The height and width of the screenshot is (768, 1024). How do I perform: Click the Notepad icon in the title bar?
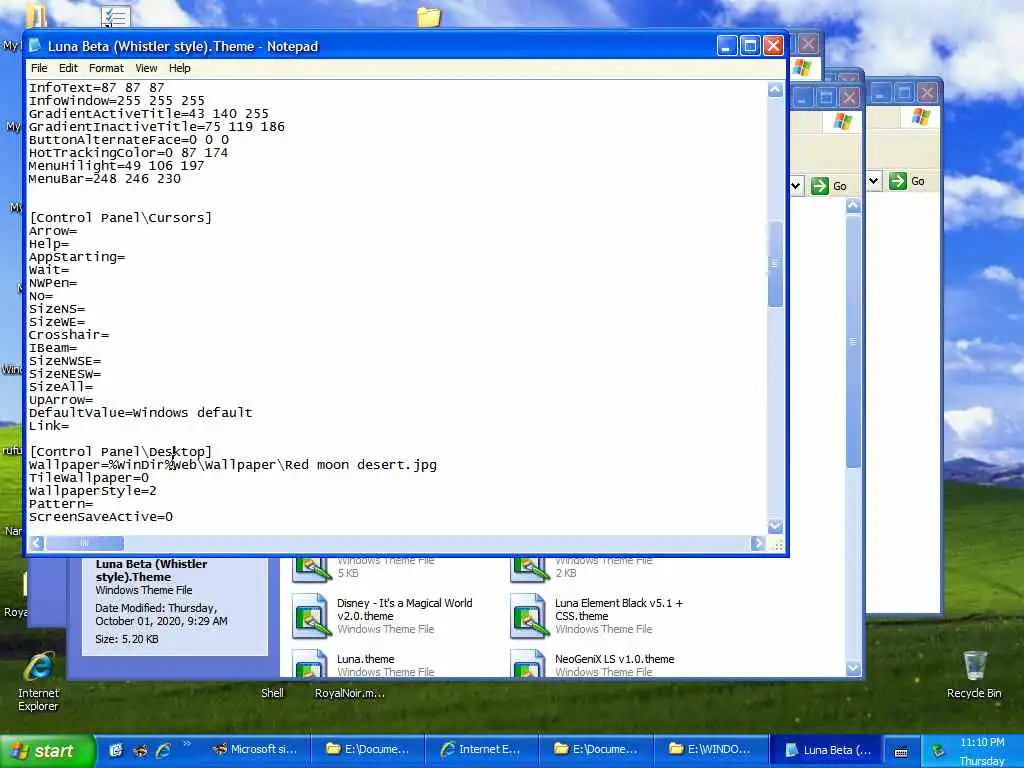[35, 46]
